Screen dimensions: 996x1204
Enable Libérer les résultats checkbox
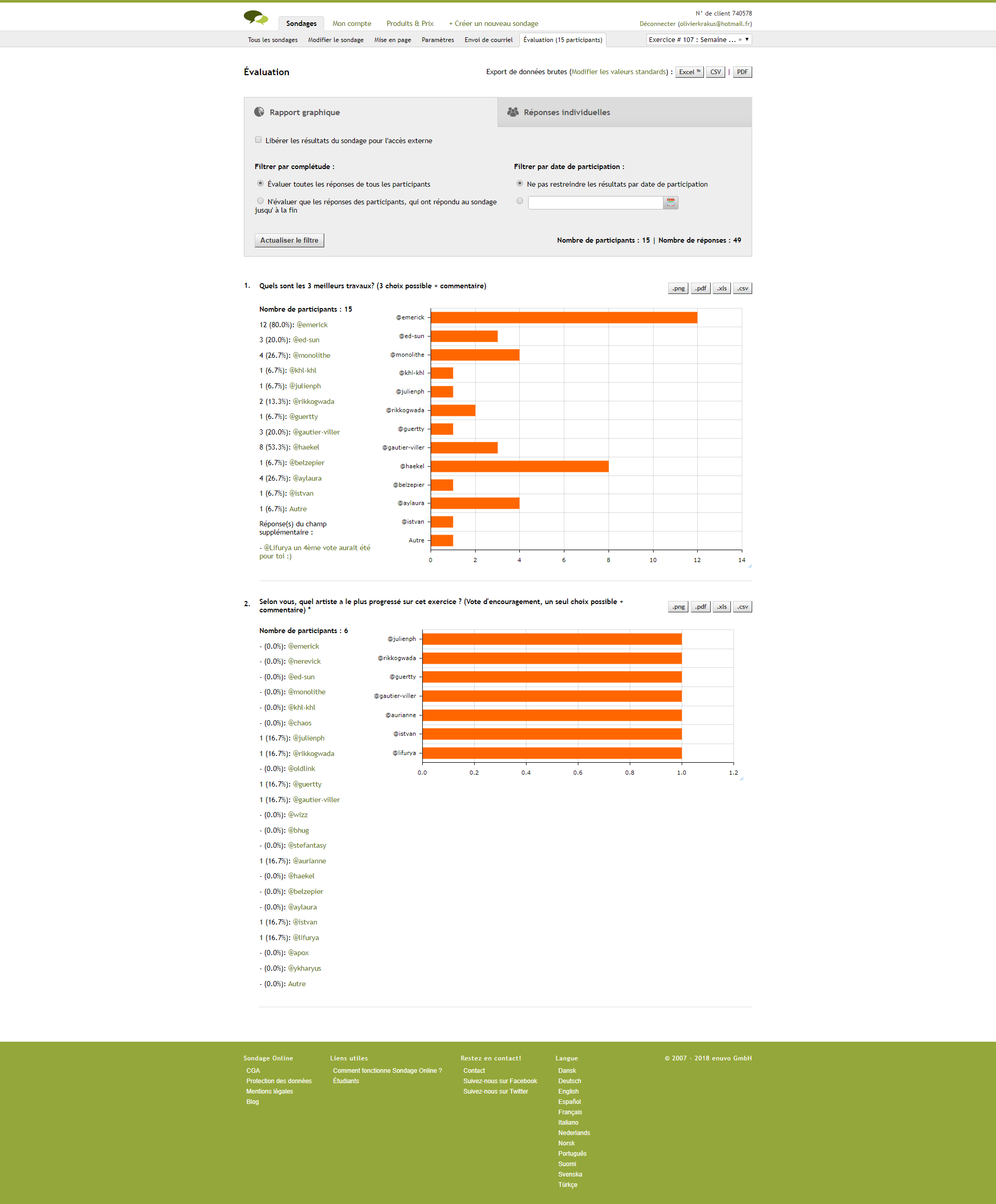coord(258,140)
